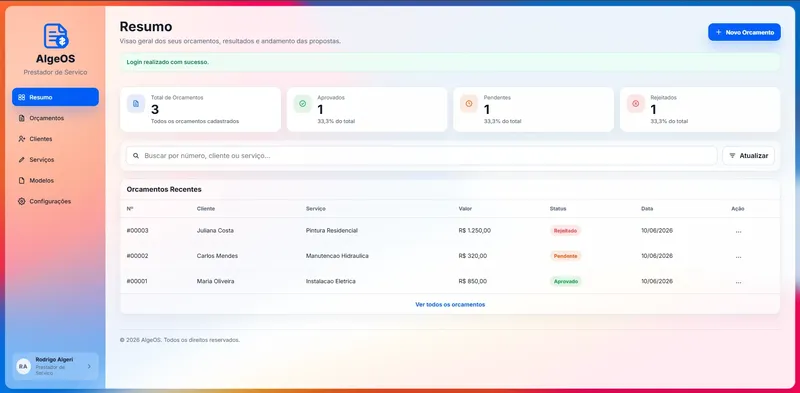Click the Aprovados stat card
This screenshot has width=800, height=393.
367,110
